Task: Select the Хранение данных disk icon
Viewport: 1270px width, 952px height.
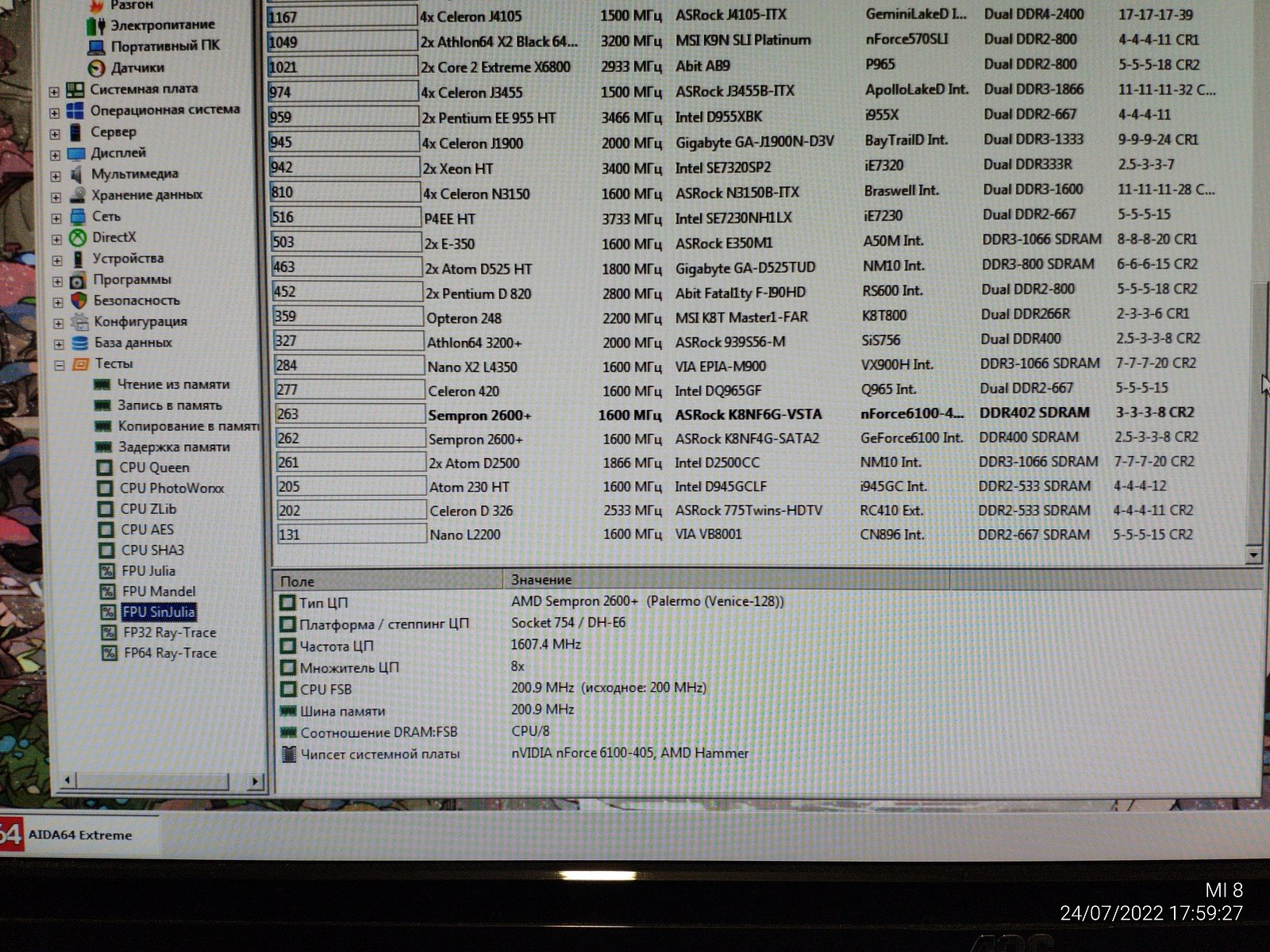Action: point(77,195)
